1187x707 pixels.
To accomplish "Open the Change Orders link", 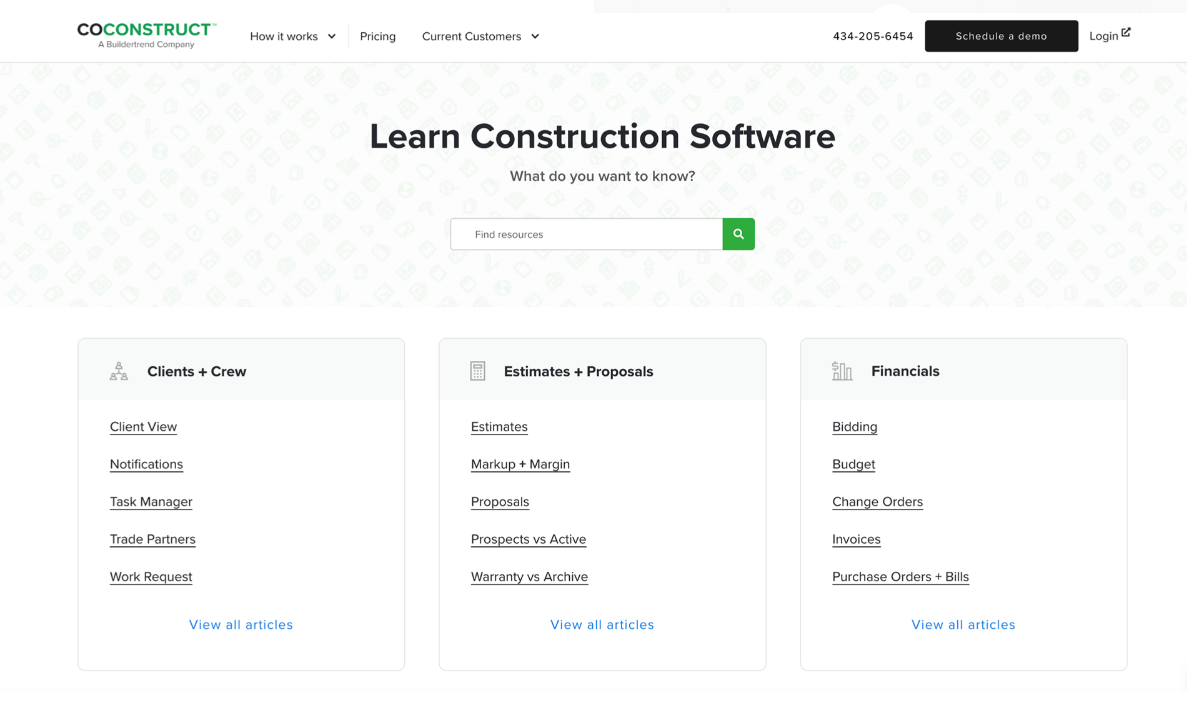I will coord(877,502).
